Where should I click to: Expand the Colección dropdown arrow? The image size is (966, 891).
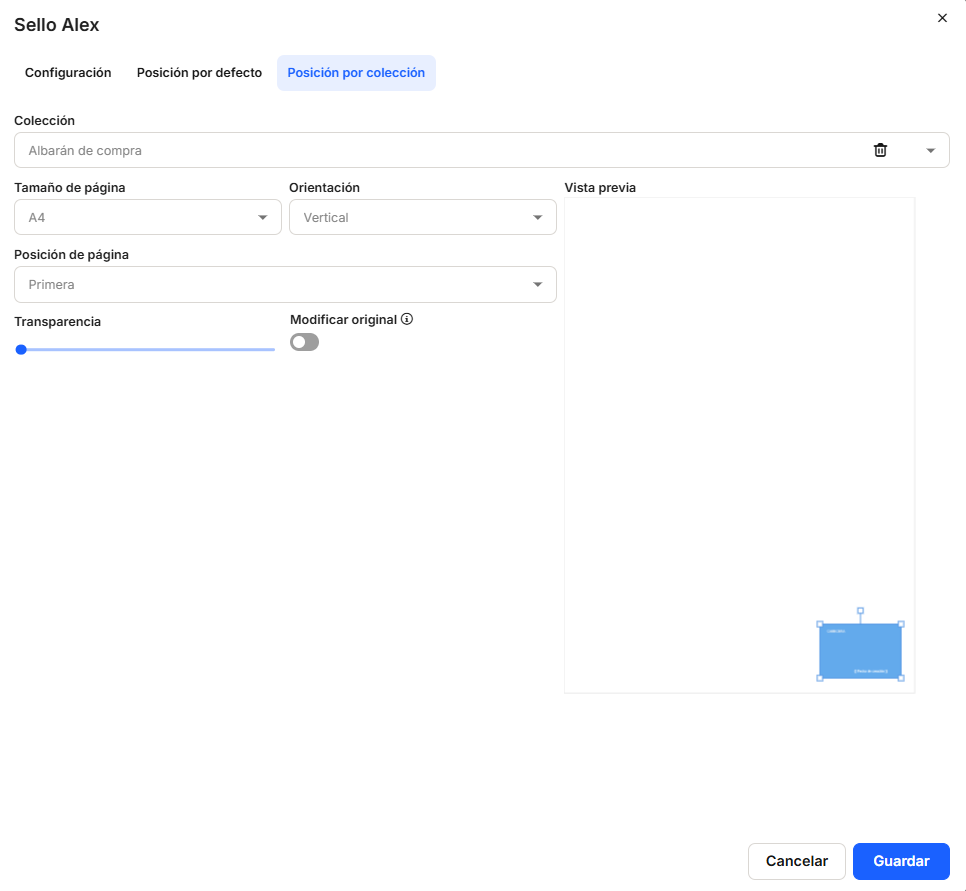[x=931, y=151]
